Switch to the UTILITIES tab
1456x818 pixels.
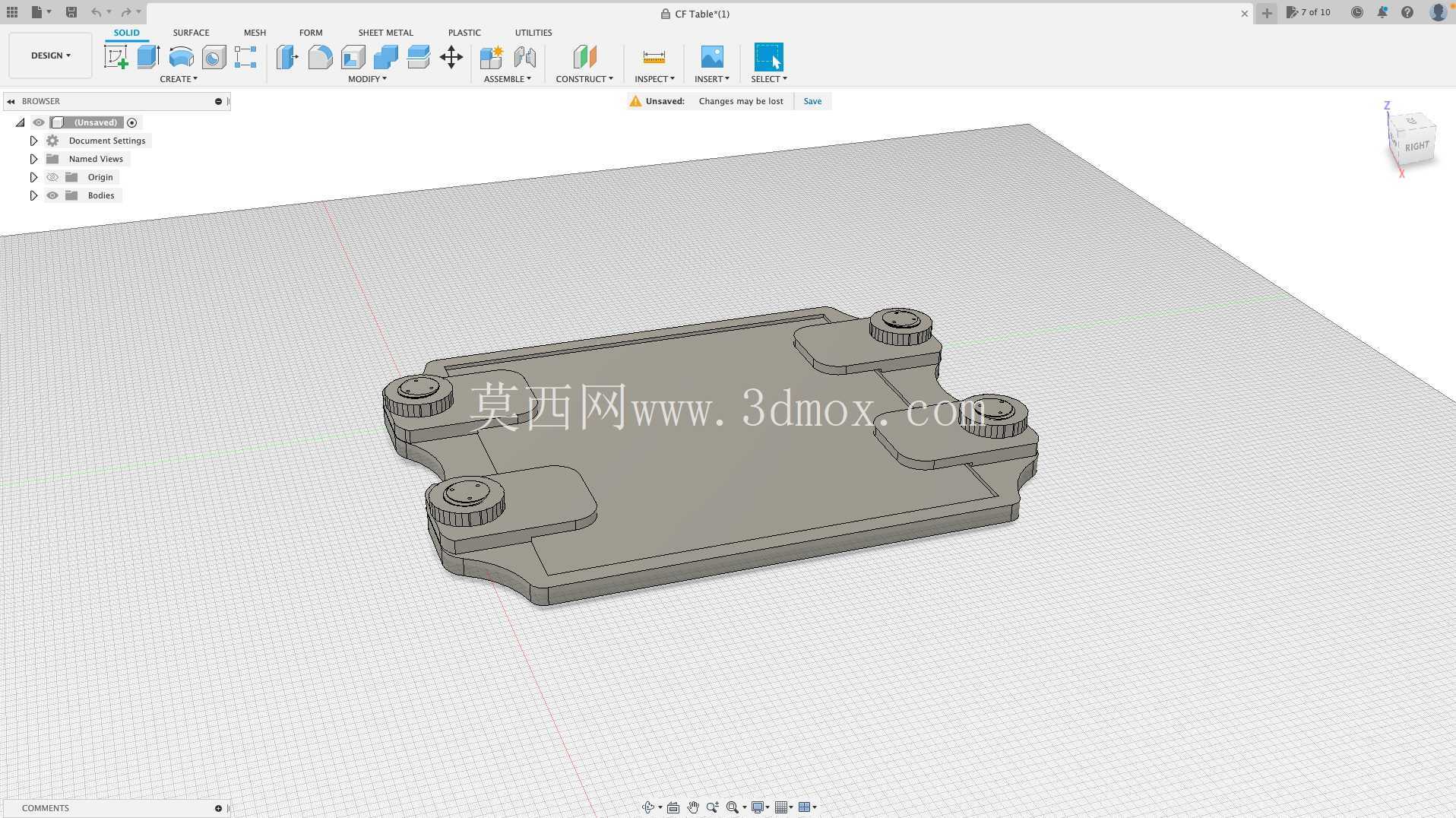click(x=533, y=33)
